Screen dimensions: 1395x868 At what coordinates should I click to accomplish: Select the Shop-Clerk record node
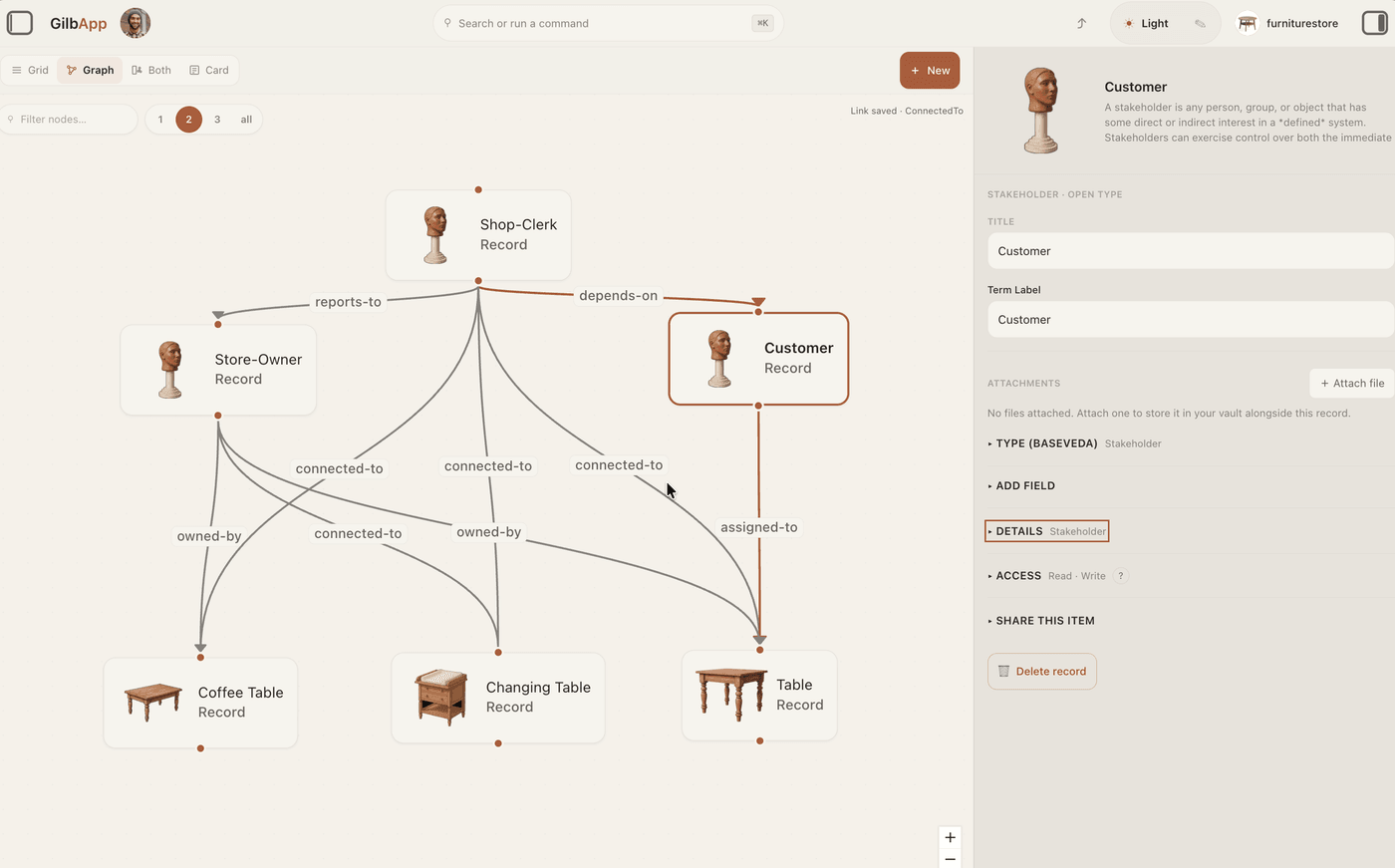pos(478,235)
